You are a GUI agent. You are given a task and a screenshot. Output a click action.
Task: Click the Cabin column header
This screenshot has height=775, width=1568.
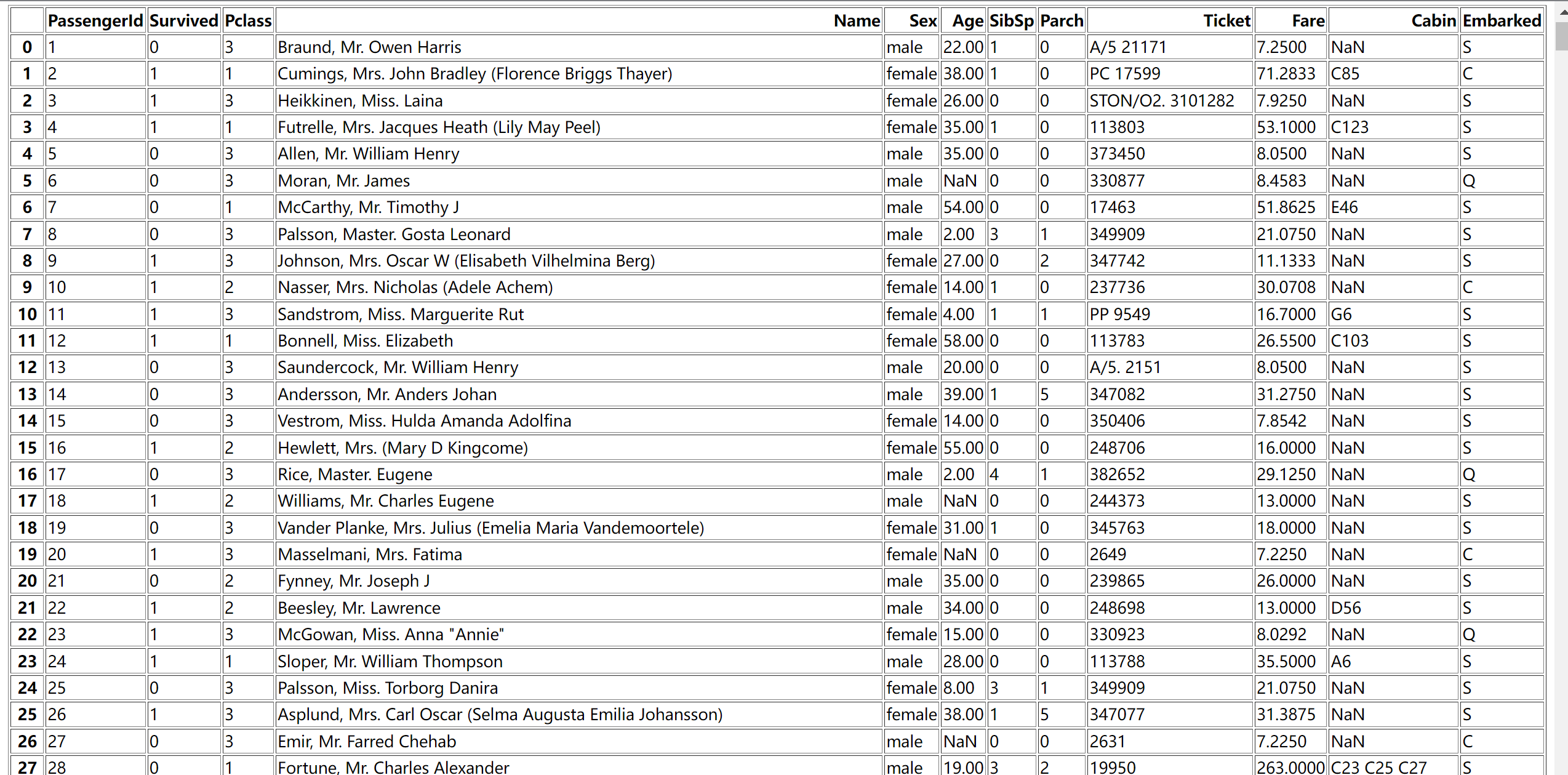click(1433, 21)
